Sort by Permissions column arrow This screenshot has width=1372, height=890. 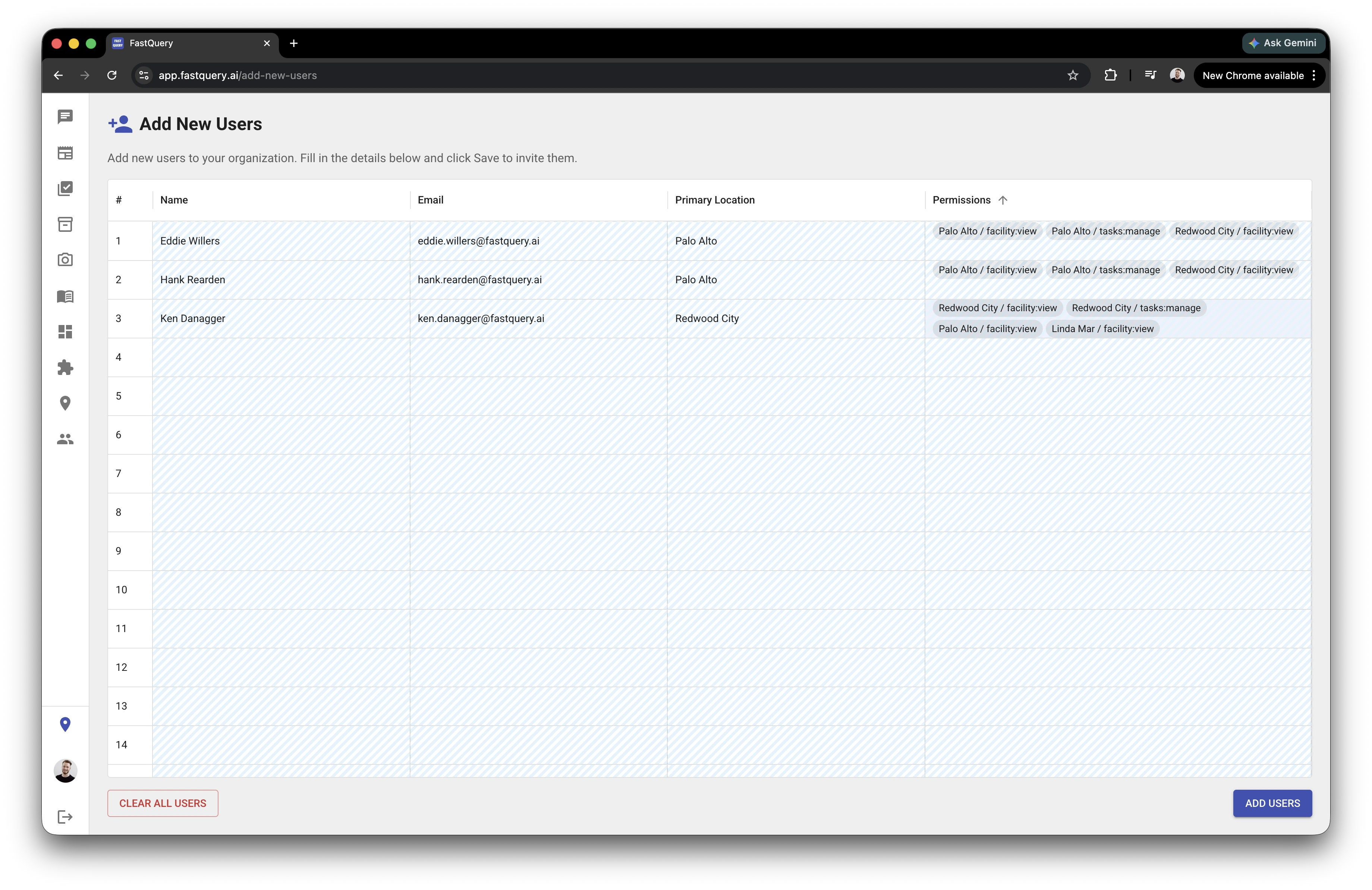click(1003, 200)
